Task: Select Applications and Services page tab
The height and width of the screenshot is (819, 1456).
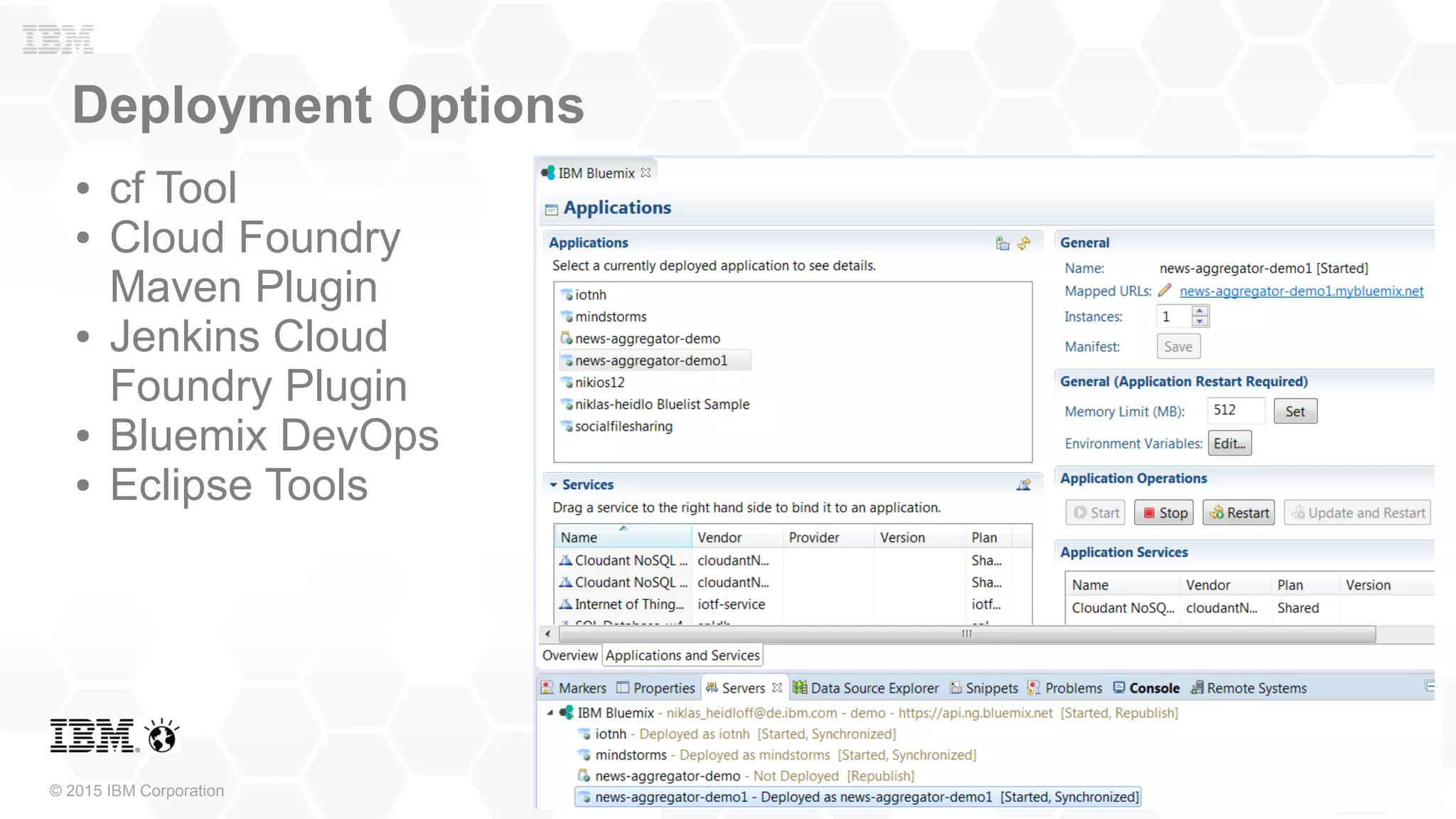Action: [x=682, y=655]
